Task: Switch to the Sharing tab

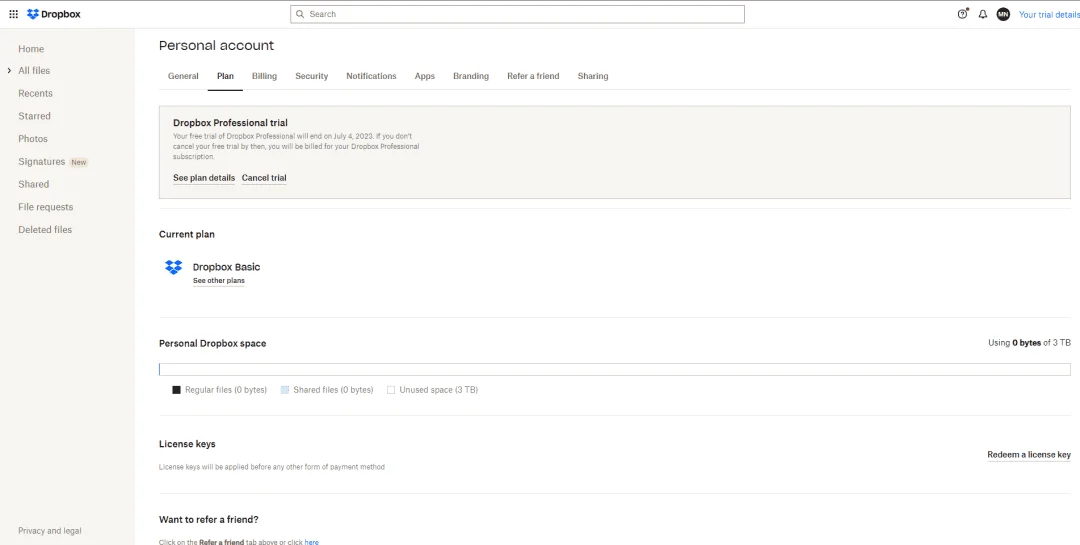Action: tap(593, 76)
